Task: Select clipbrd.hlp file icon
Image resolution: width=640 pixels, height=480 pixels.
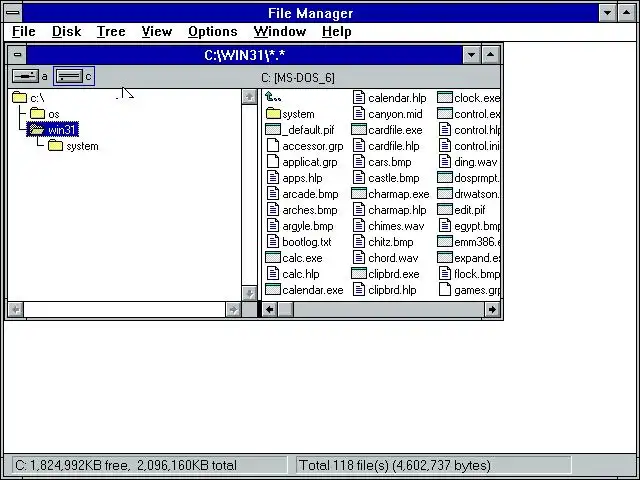Action: coord(359,290)
